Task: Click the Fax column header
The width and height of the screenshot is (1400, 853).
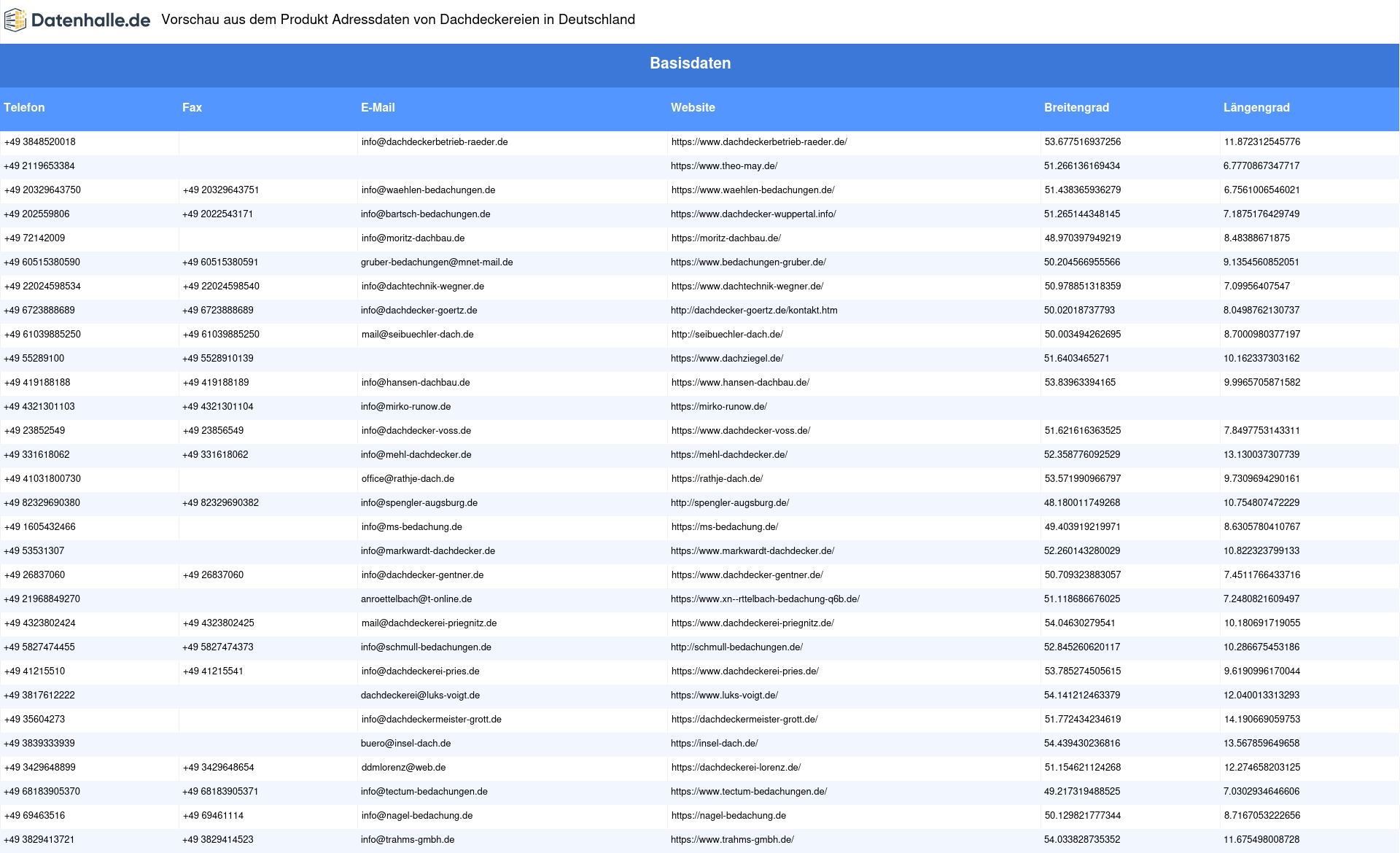Action: pyautogui.click(x=192, y=107)
